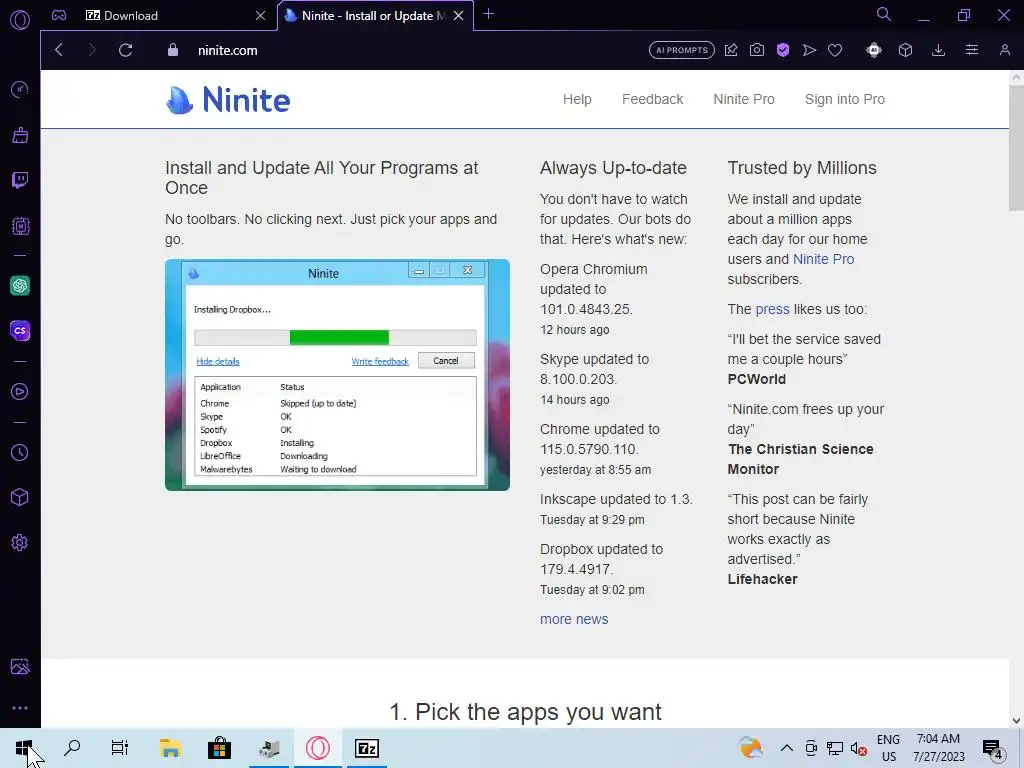
Task: Open sidebar three-dots setup menu
Action: point(20,708)
